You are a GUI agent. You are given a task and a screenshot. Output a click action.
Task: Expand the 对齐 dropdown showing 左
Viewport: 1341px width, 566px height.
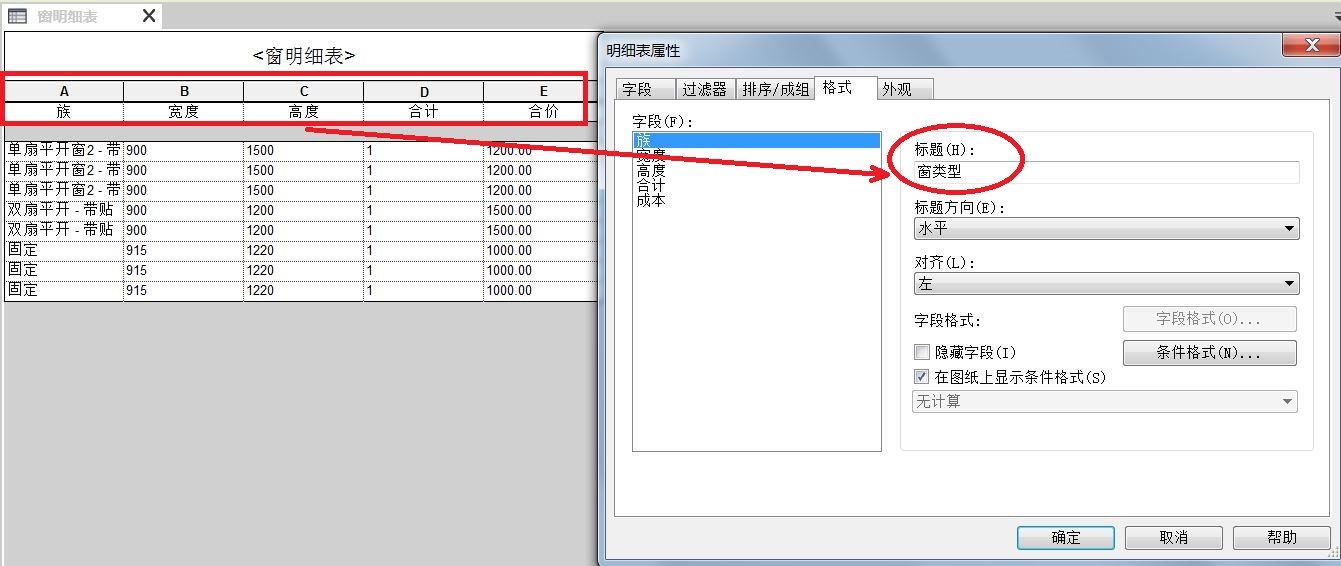pyautogui.click(x=1106, y=284)
